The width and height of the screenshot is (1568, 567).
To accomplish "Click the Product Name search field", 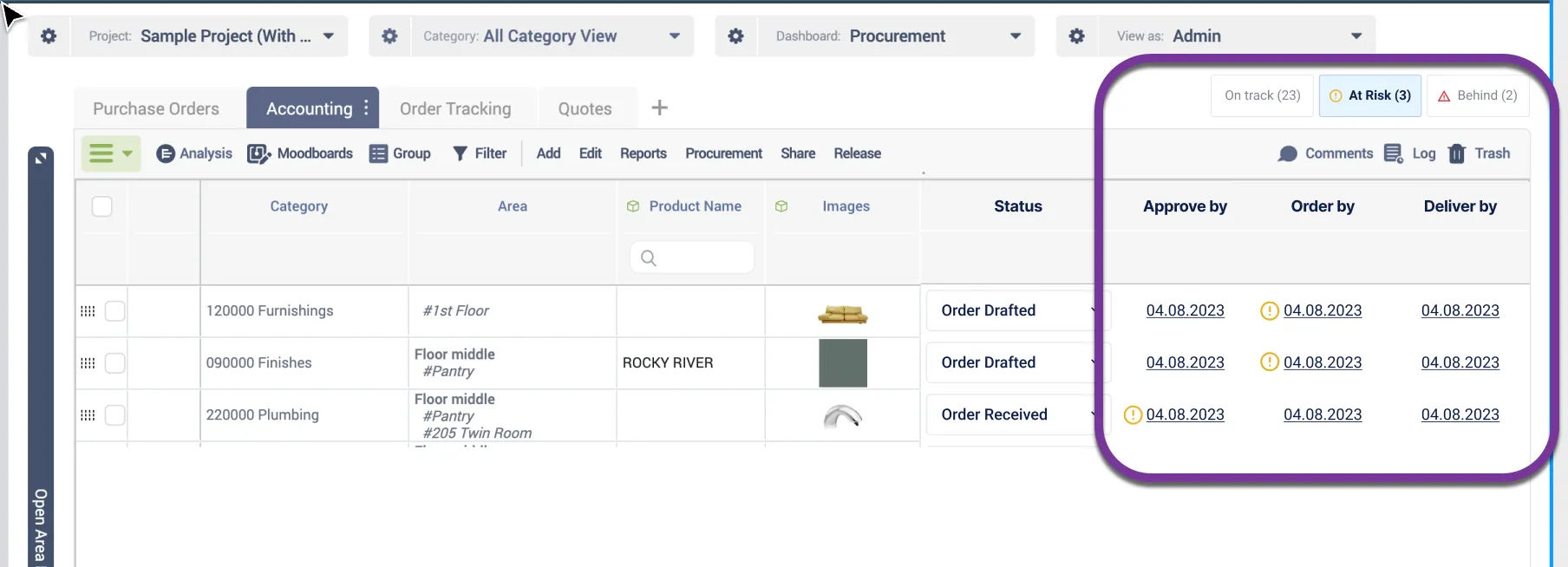I will coord(692,257).
